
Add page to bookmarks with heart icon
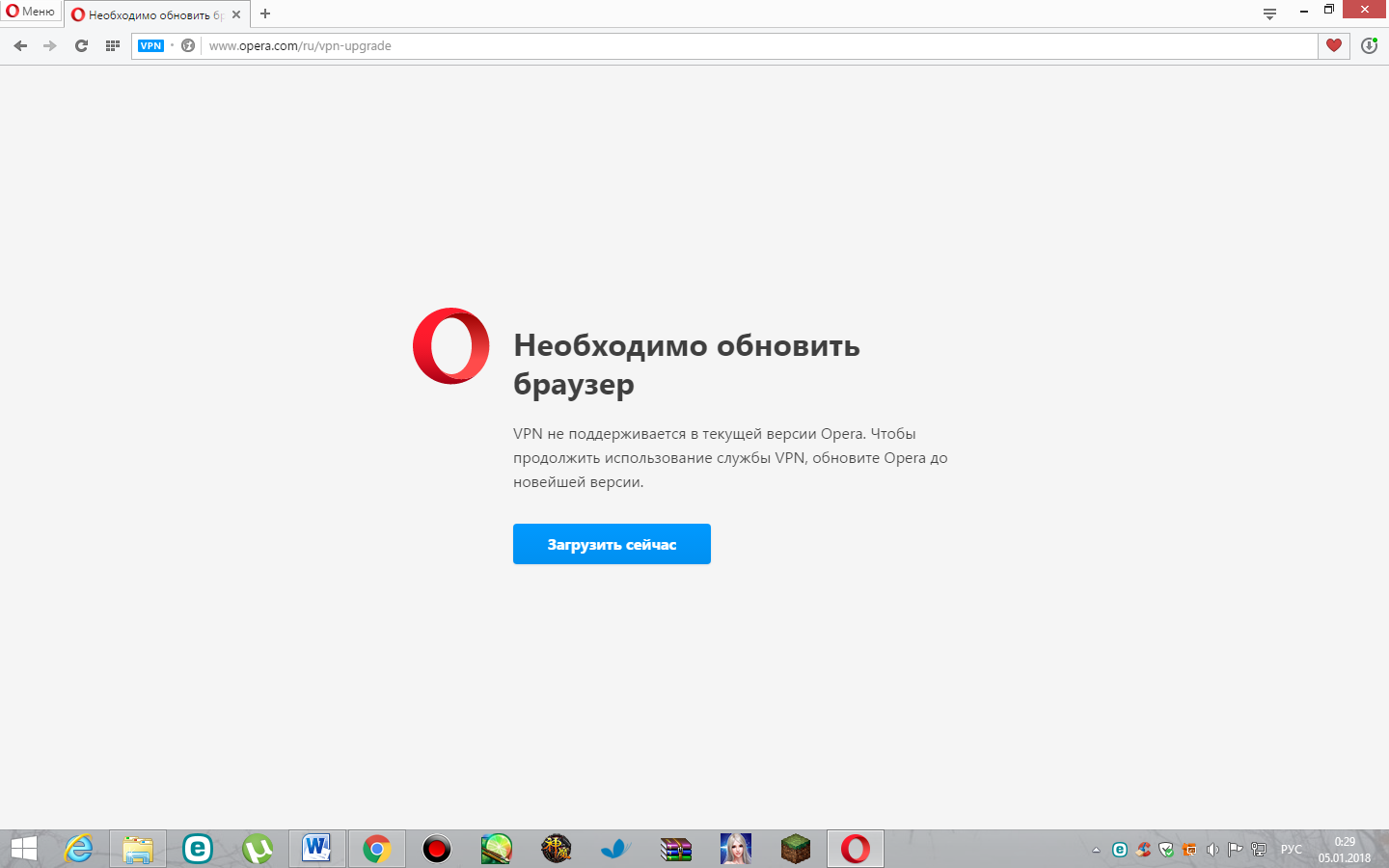(x=1334, y=45)
